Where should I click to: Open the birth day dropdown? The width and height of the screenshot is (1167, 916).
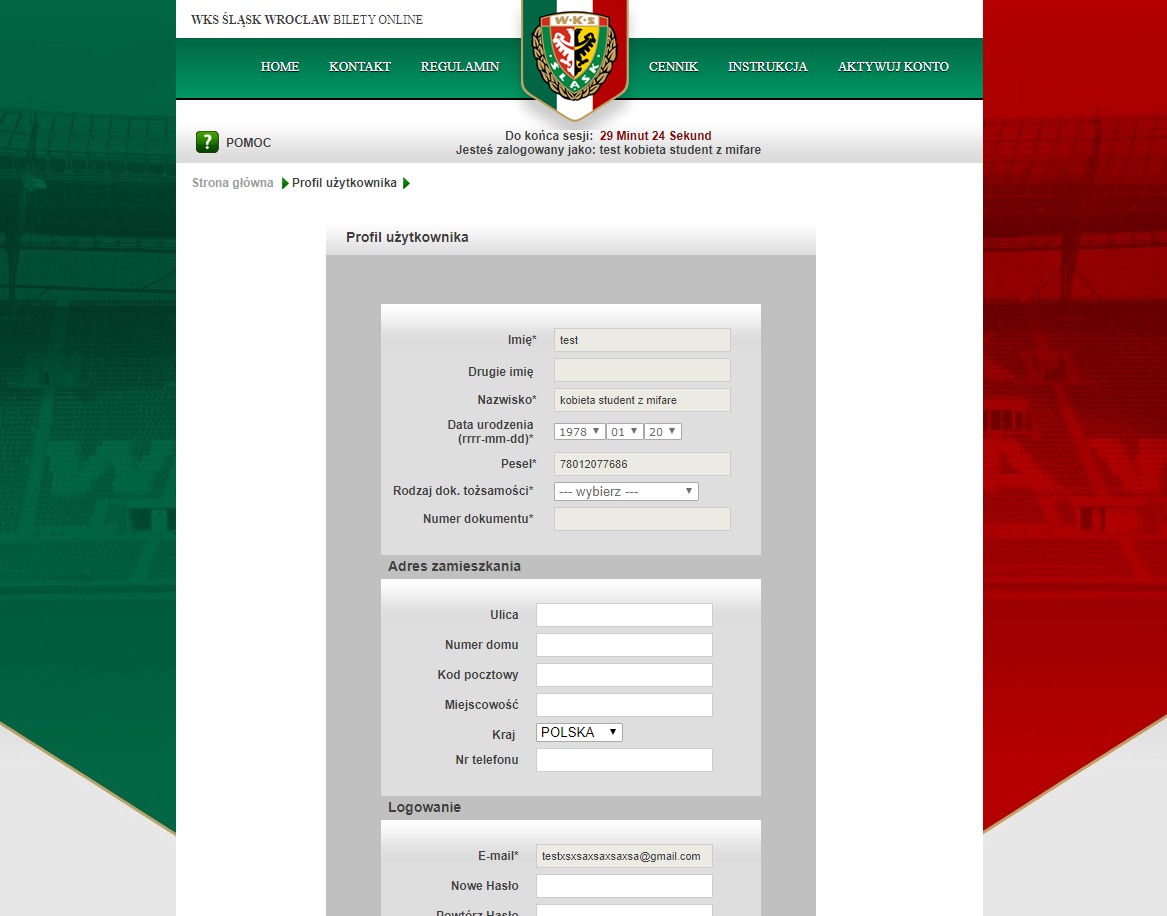coord(663,431)
